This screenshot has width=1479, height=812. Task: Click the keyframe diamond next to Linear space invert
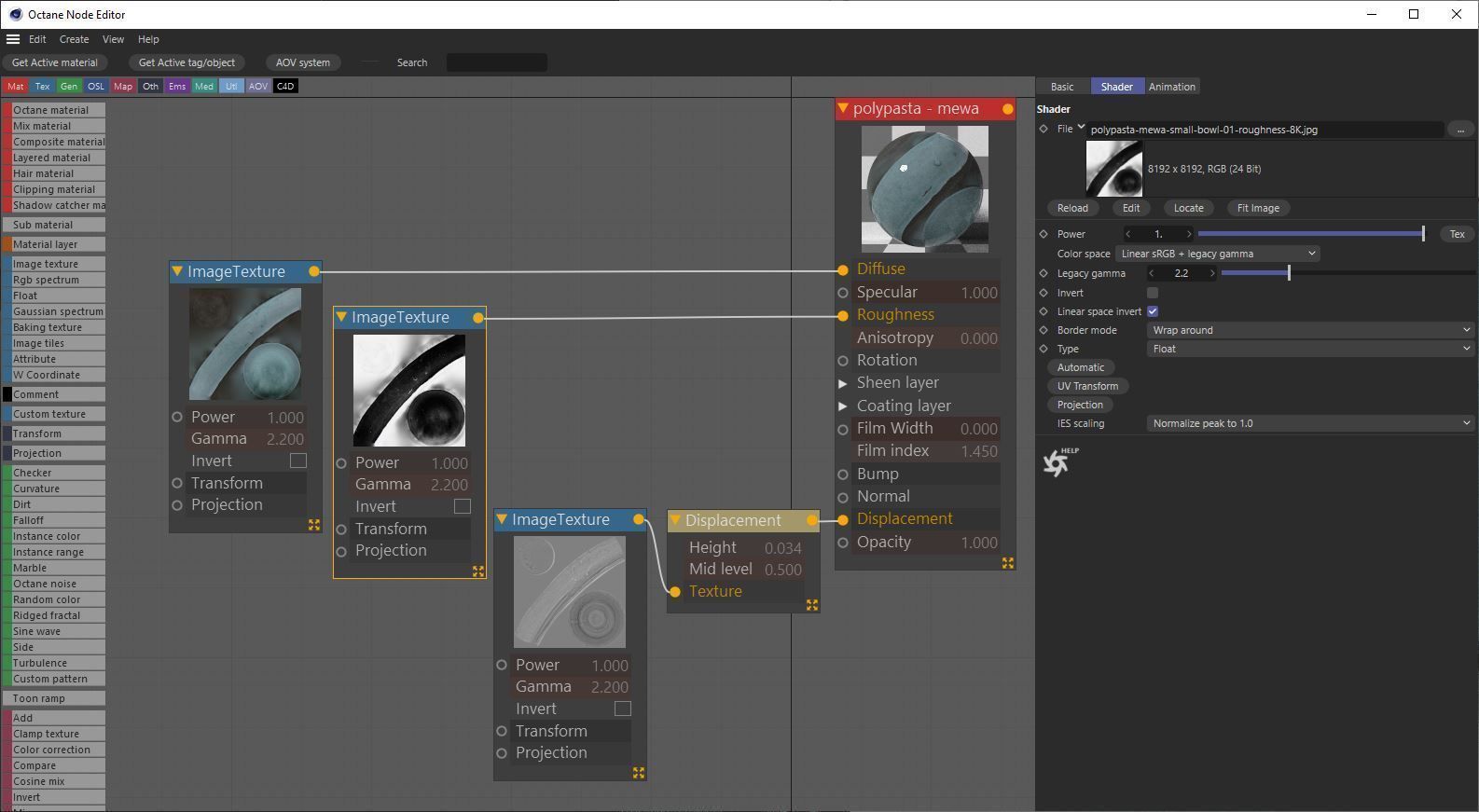[1044, 311]
